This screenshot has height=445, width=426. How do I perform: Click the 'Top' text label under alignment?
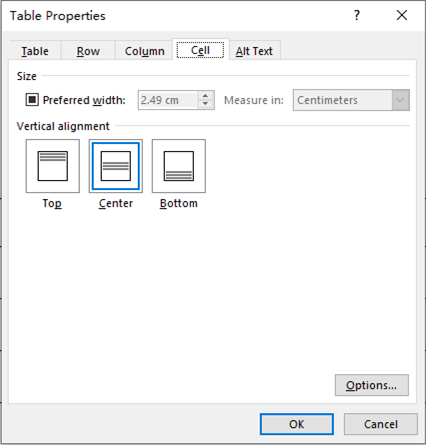coord(52,203)
